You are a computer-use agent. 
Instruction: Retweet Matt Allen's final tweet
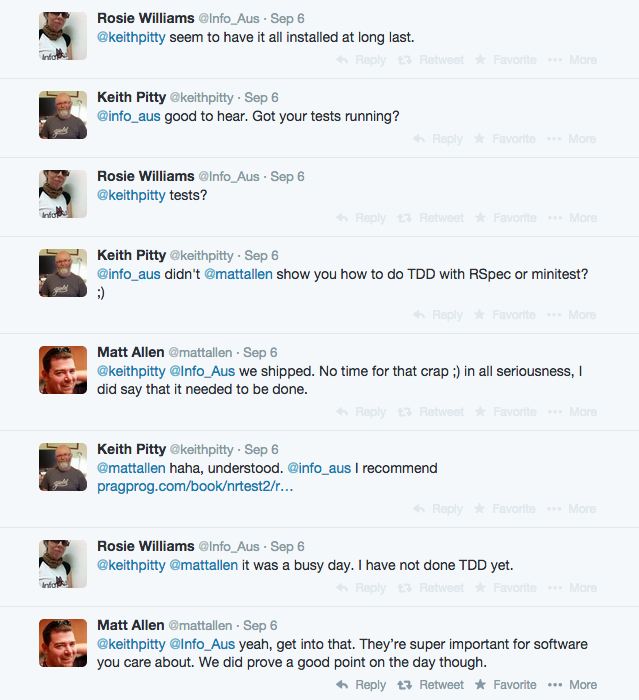pos(430,685)
